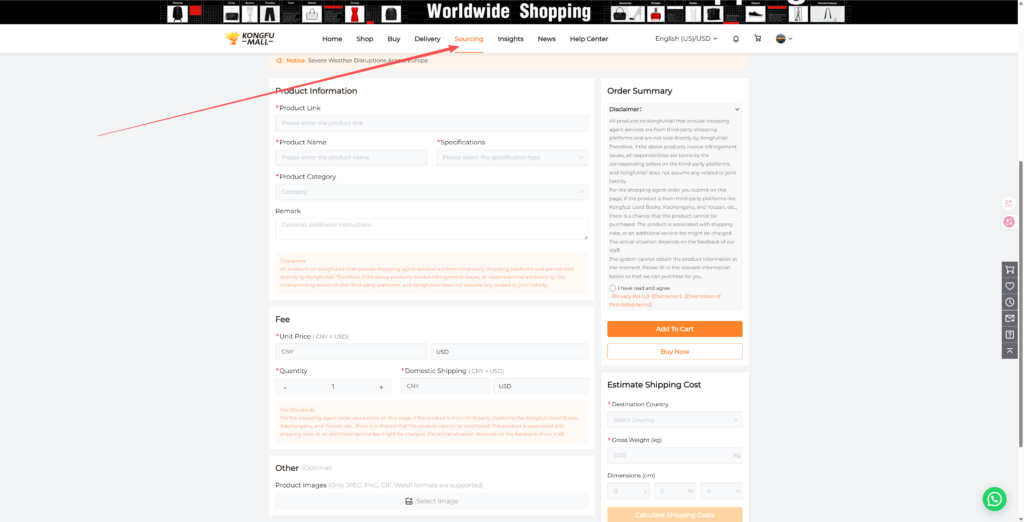Open help question icon in side toolbar
1024x522 pixels.
tap(1010, 334)
